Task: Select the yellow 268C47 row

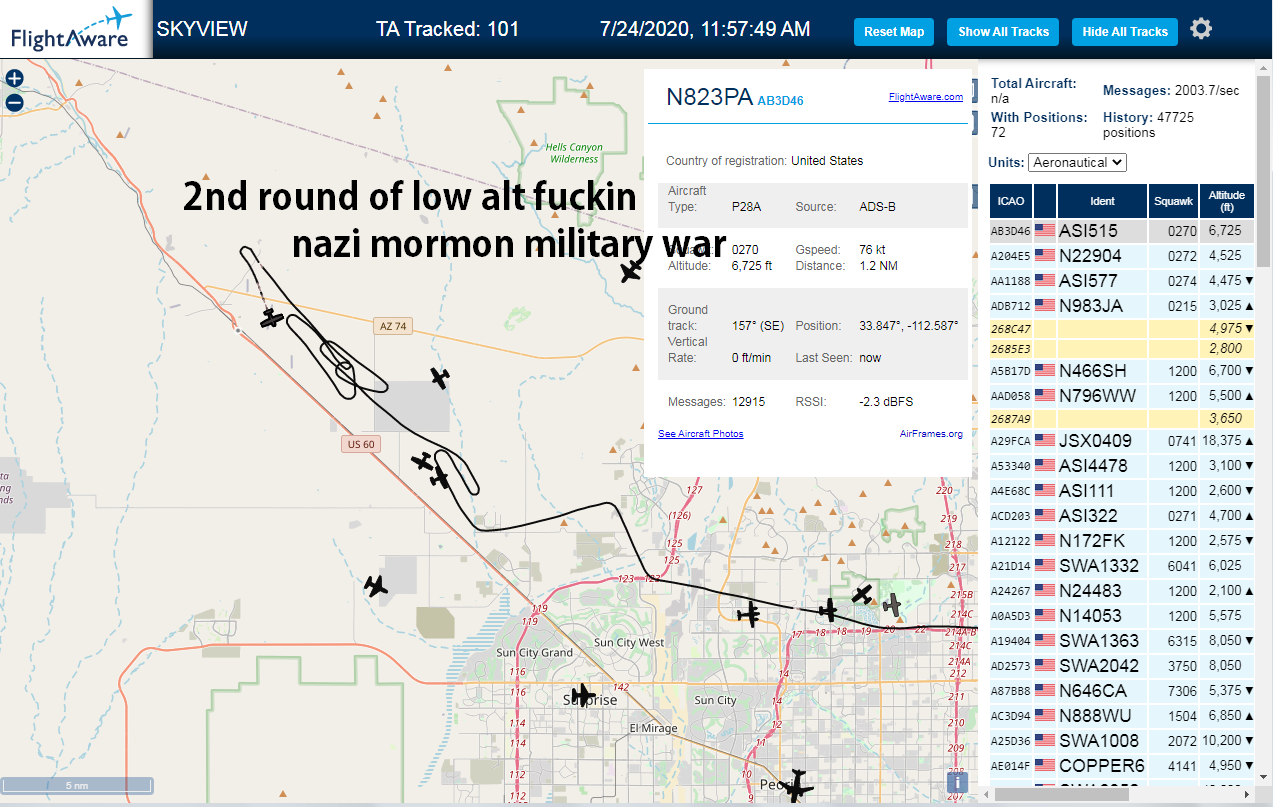Action: [1121, 328]
